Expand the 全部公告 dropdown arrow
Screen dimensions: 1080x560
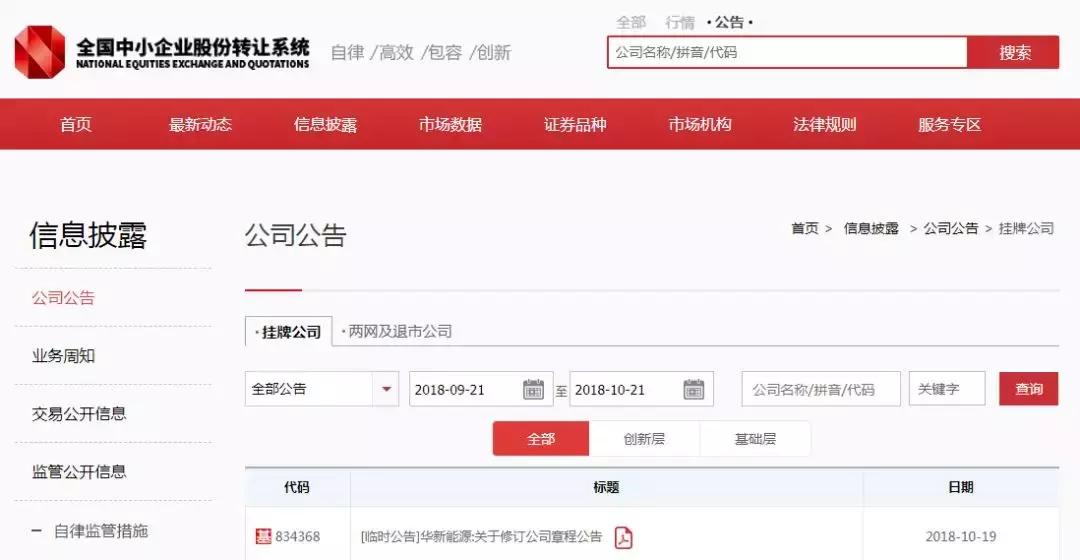[386, 389]
